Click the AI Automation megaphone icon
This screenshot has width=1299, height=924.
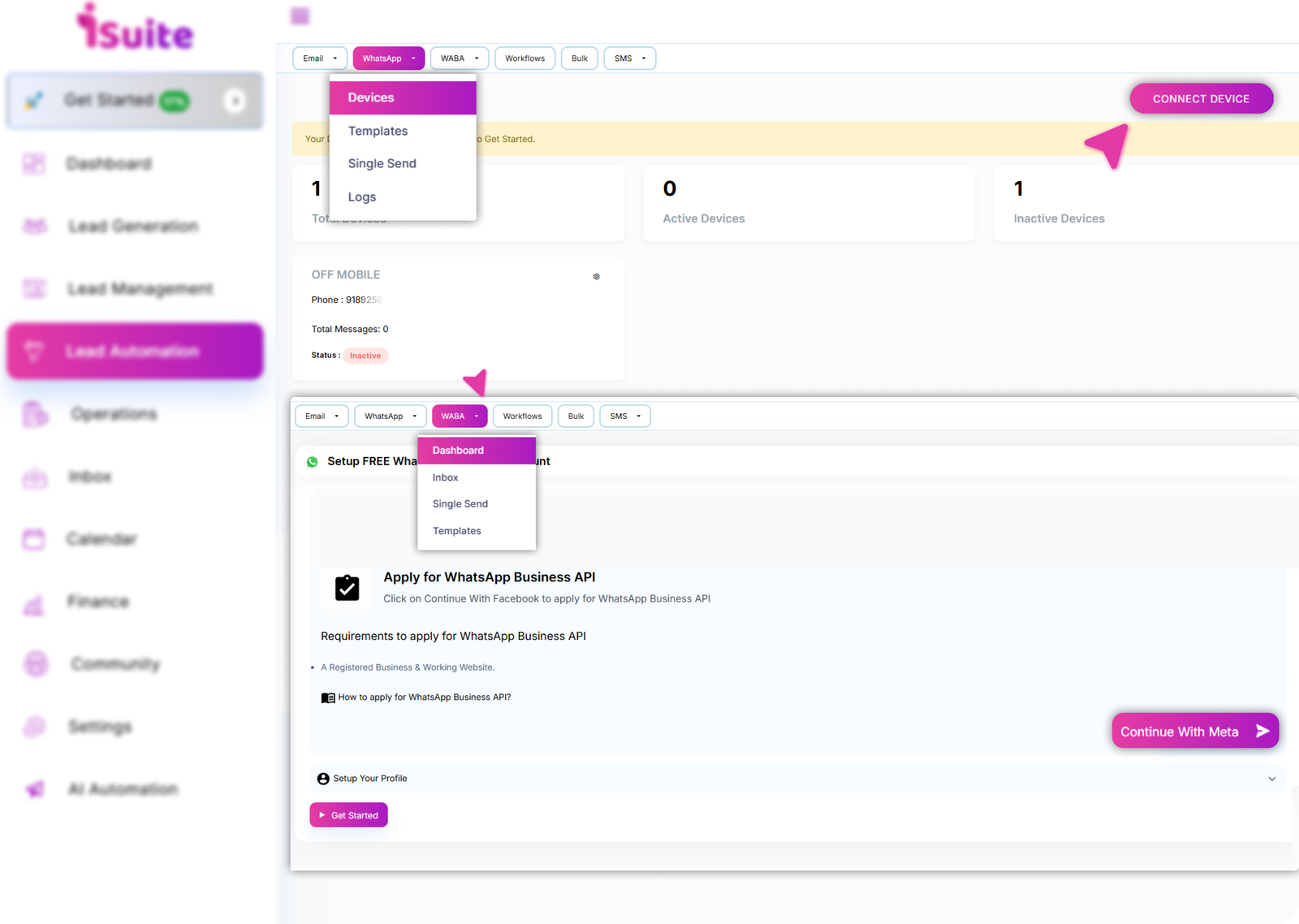point(34,789)
